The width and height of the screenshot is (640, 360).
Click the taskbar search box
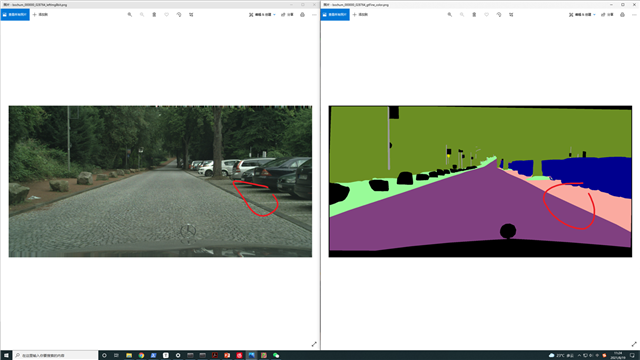tap(56, 356)
